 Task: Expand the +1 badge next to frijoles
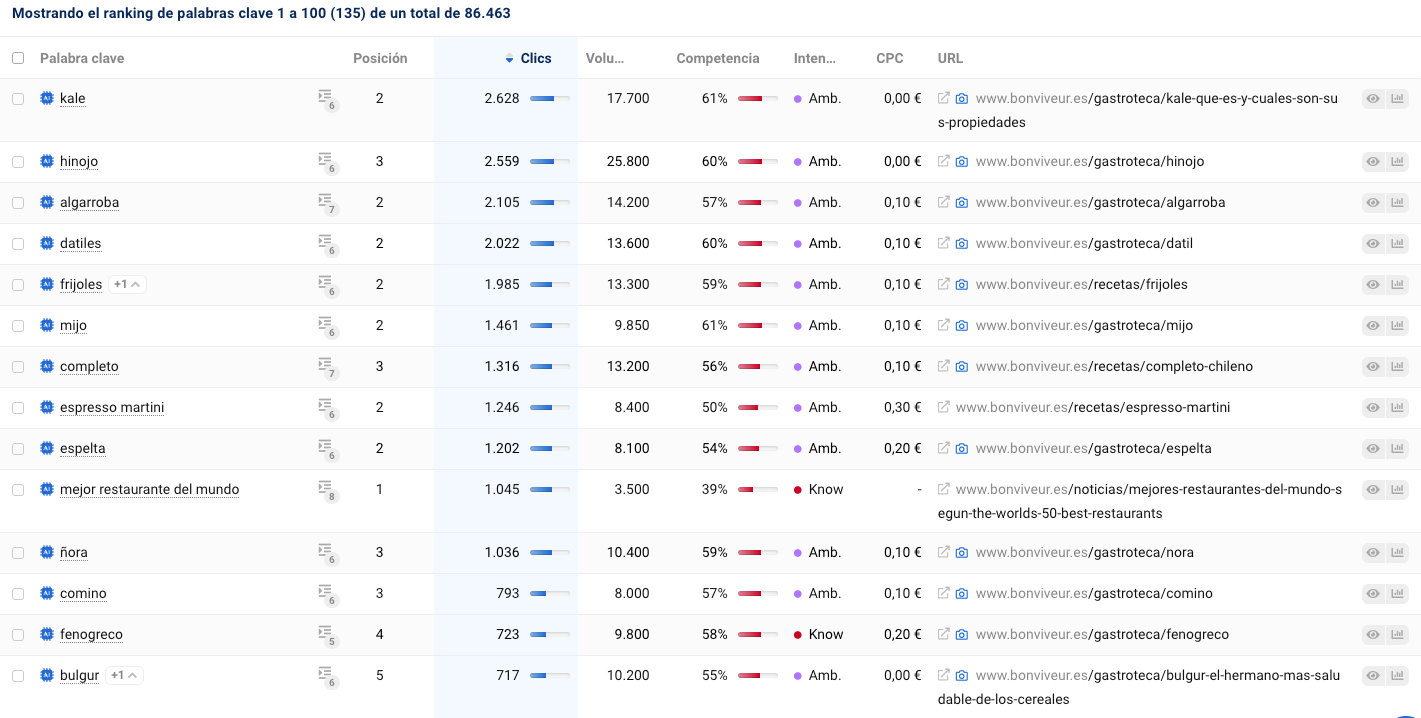[x=128, y=284]
